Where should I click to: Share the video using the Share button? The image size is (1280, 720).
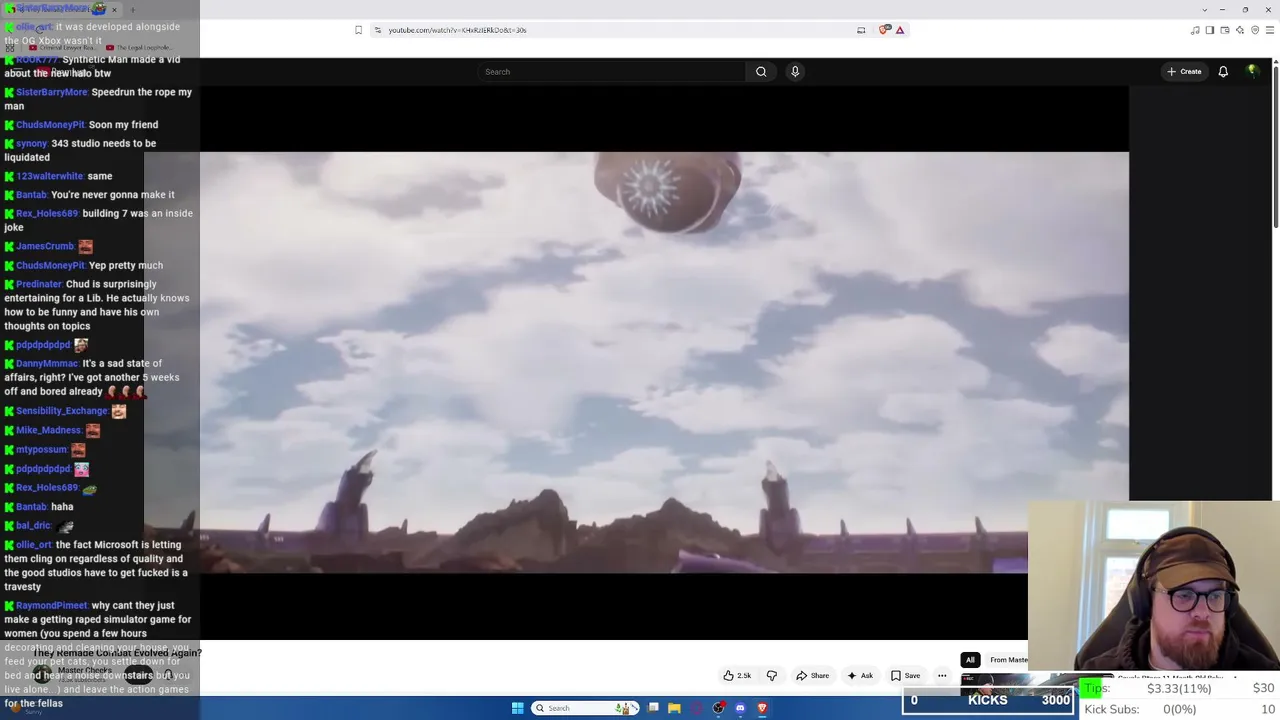click(813, 676)
